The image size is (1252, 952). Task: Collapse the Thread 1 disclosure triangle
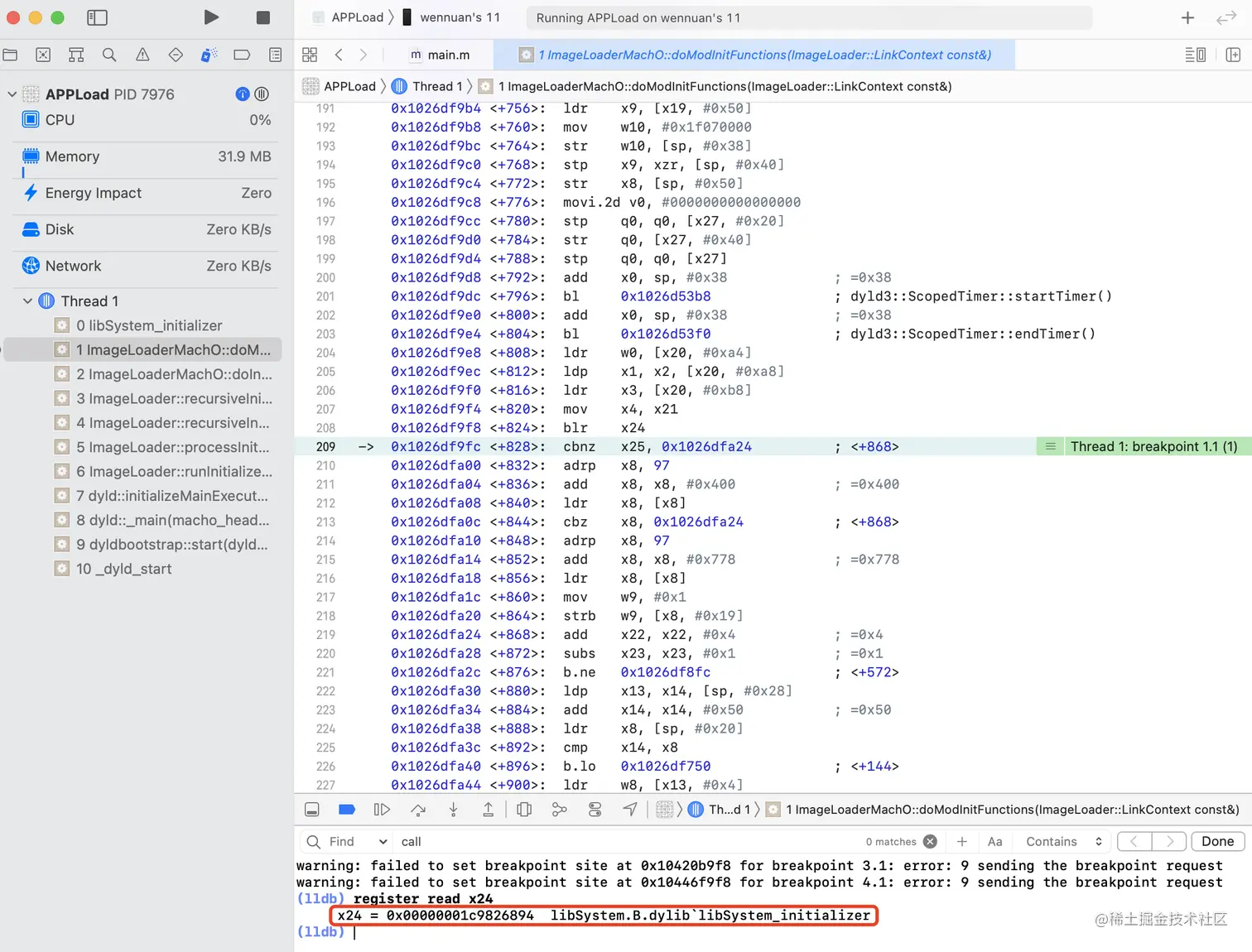[27, 301]
